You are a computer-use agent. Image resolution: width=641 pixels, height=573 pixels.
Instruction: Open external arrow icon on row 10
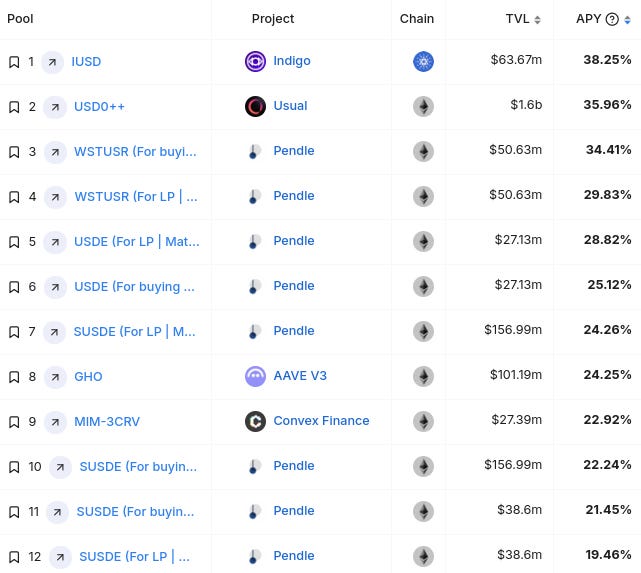pyautogui.click(x=60, y=467)
